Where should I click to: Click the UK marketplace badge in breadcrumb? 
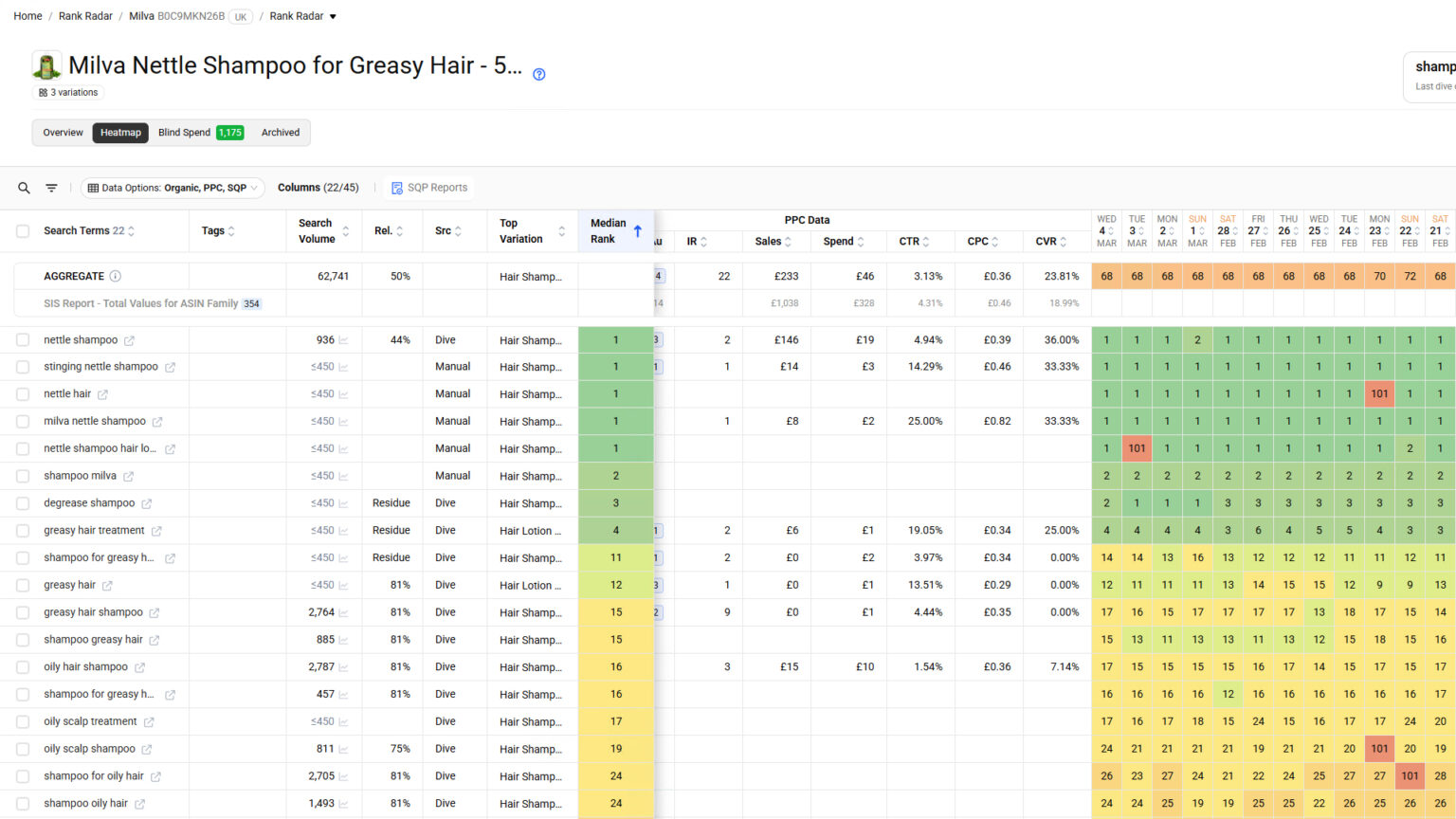241,17
